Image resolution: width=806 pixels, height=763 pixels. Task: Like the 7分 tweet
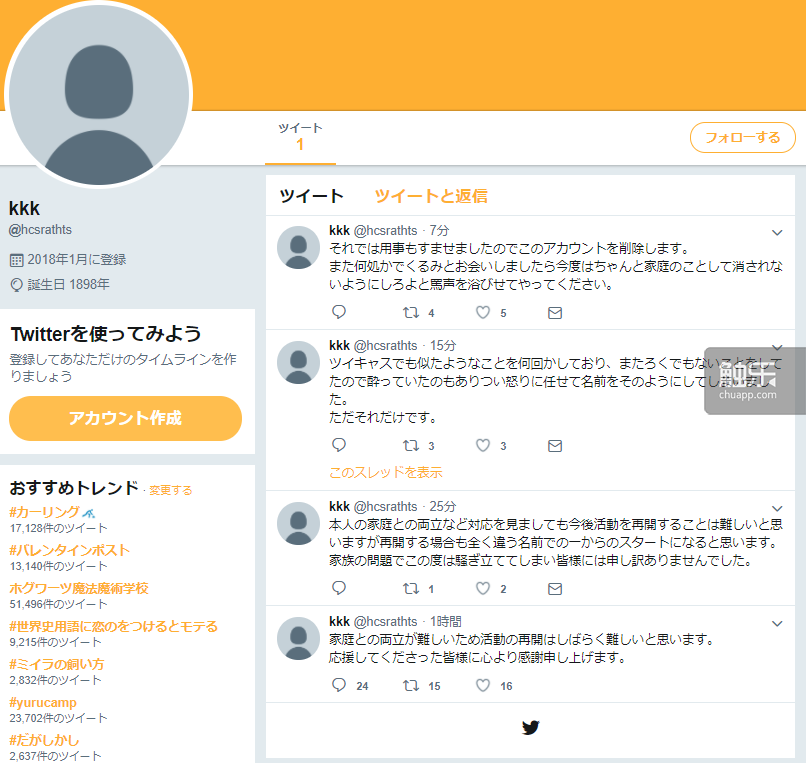[483, 312]
